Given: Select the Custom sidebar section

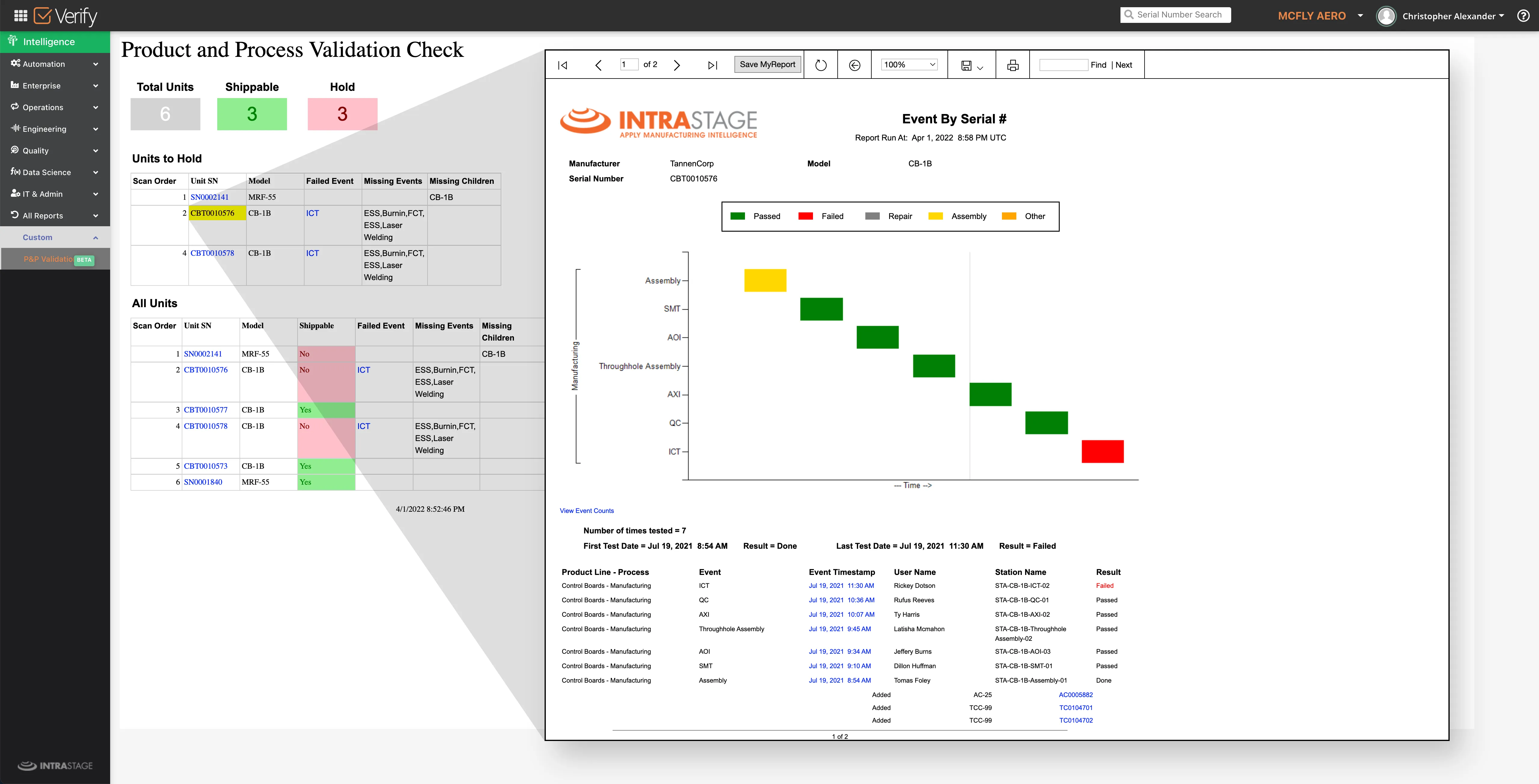Looking at the screenshot, I should click(55, 237).
